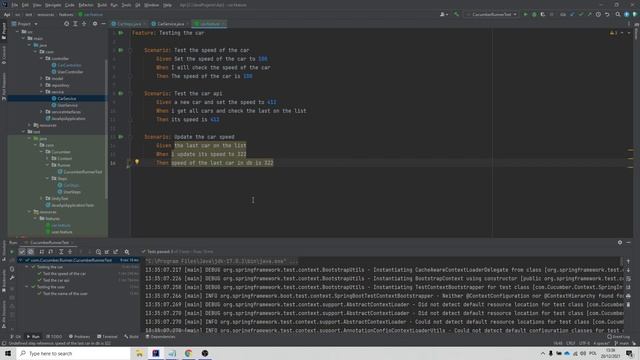This screenshot has width=640, height=360.
Task: Open the Edit menu
Action: point(25,5)
